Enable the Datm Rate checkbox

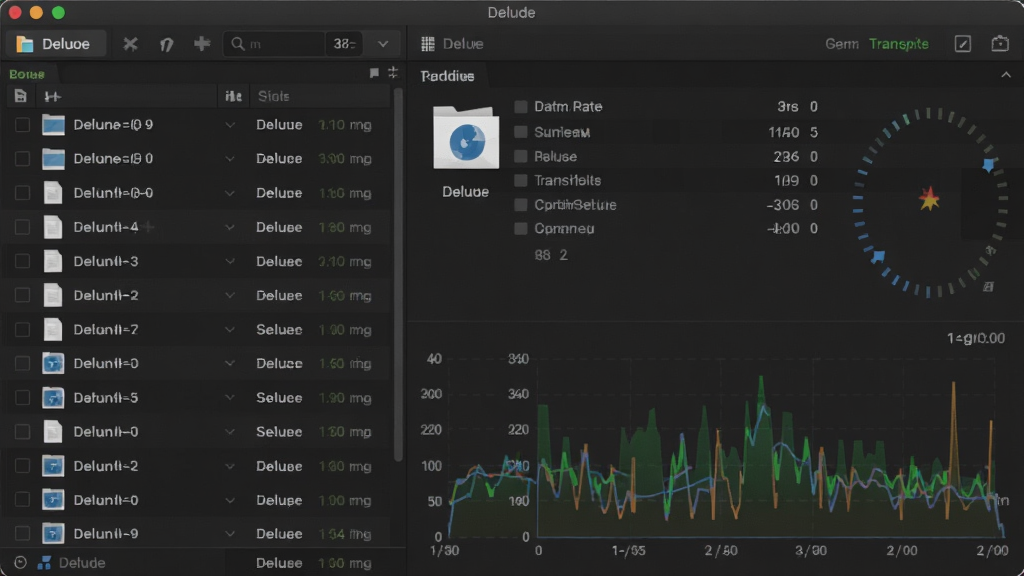520,106
